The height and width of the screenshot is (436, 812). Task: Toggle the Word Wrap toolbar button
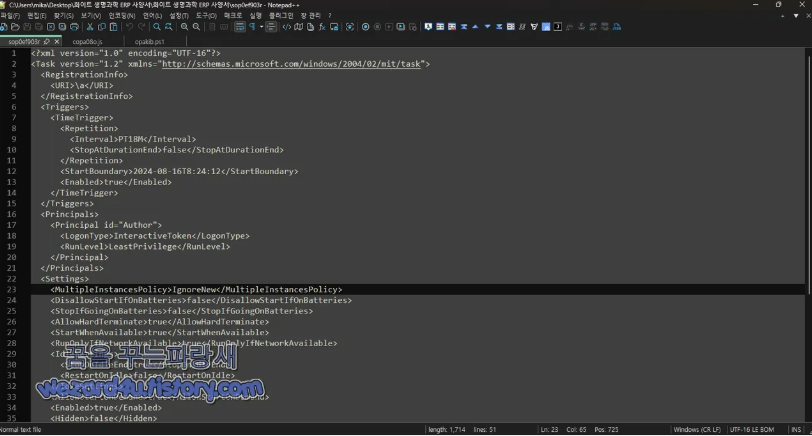pyautogui.click(x=239, y=27)
